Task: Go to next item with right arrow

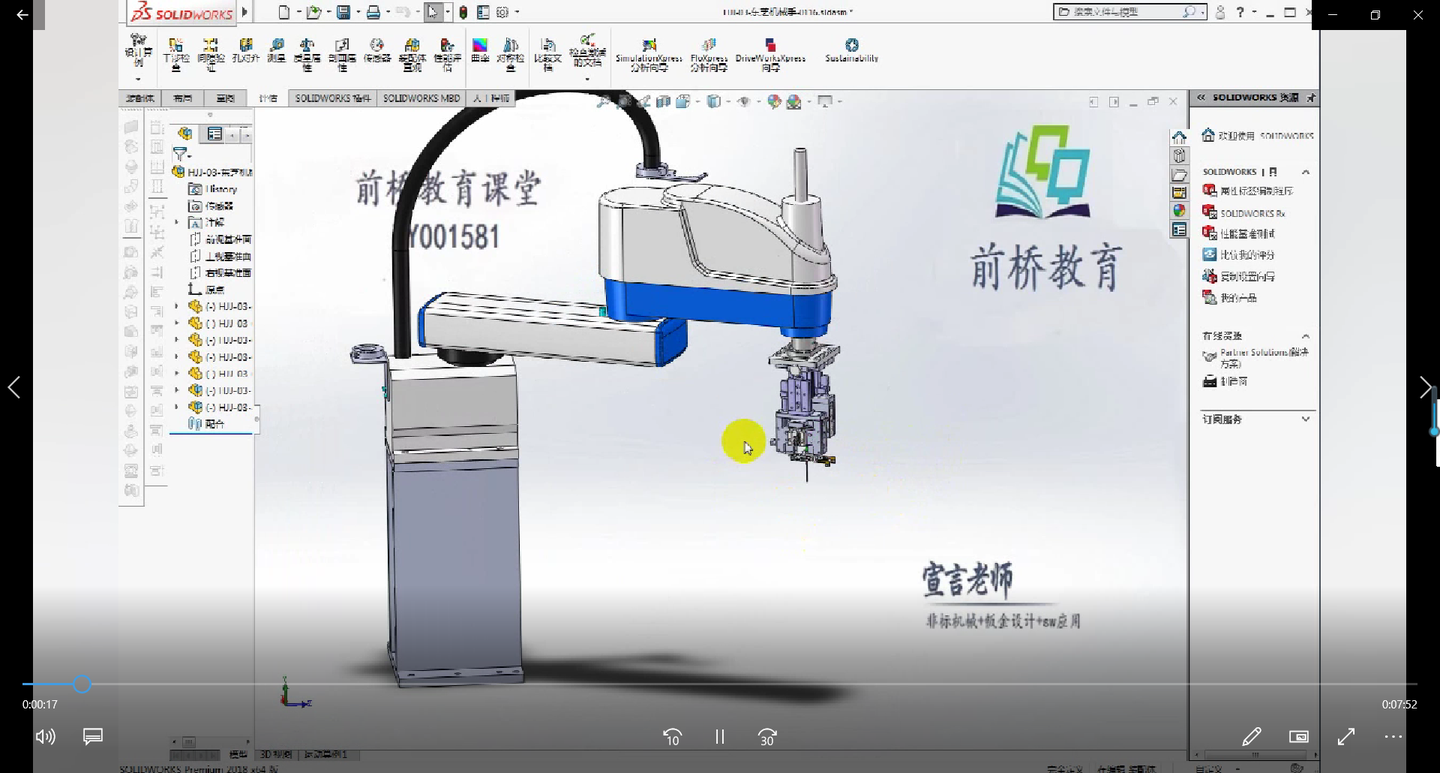Action: pos(1425,388)
